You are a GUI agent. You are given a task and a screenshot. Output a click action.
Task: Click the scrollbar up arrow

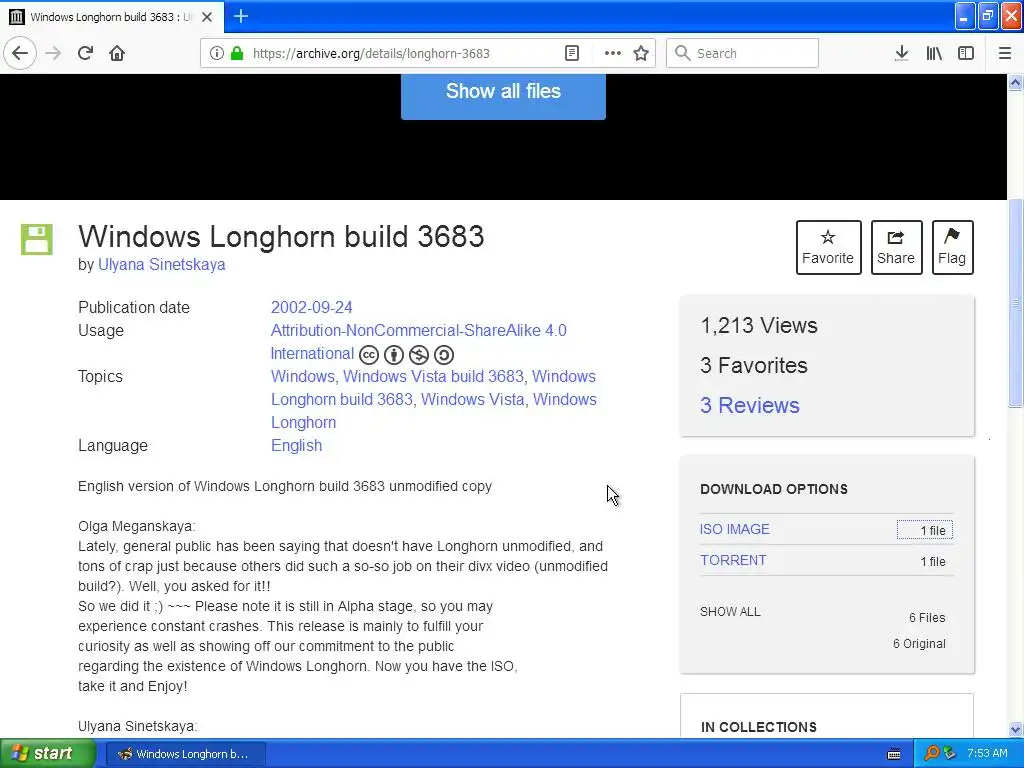pos(1015,82)
